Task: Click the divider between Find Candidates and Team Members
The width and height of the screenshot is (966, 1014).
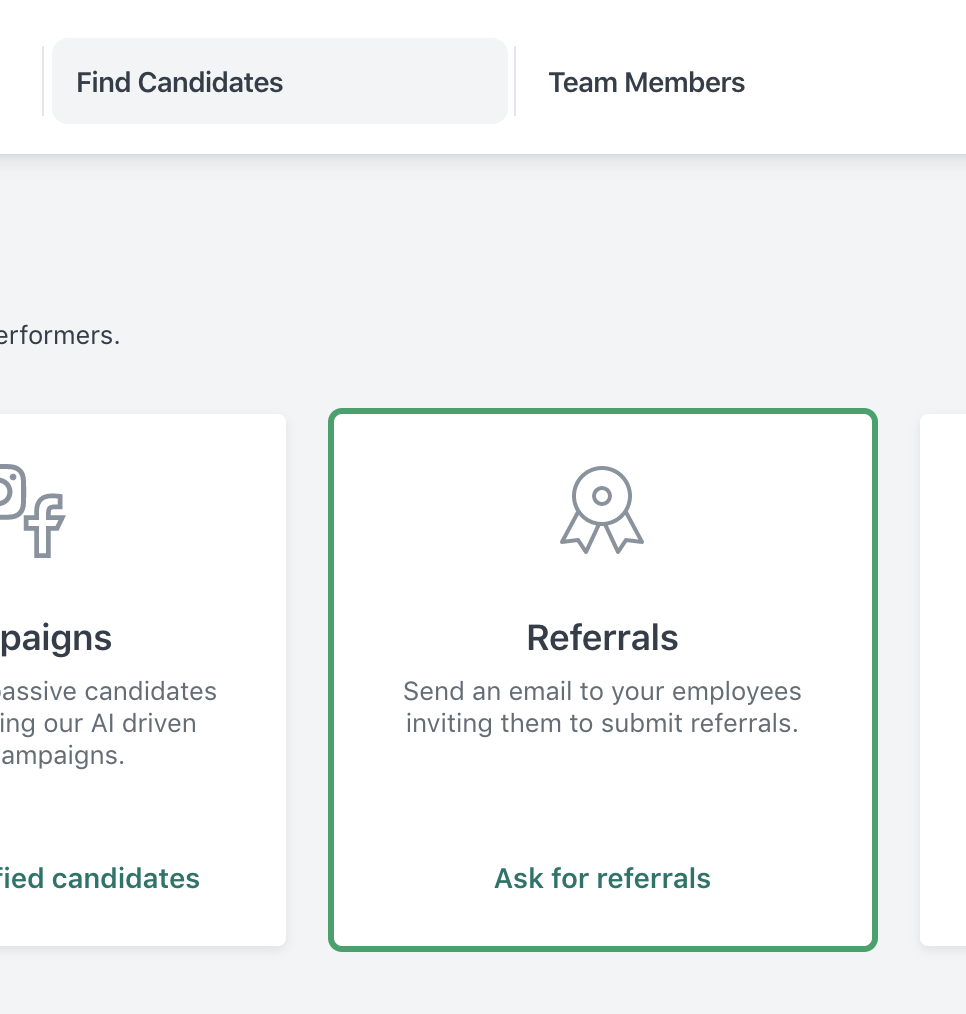Action: pos(515,81)
